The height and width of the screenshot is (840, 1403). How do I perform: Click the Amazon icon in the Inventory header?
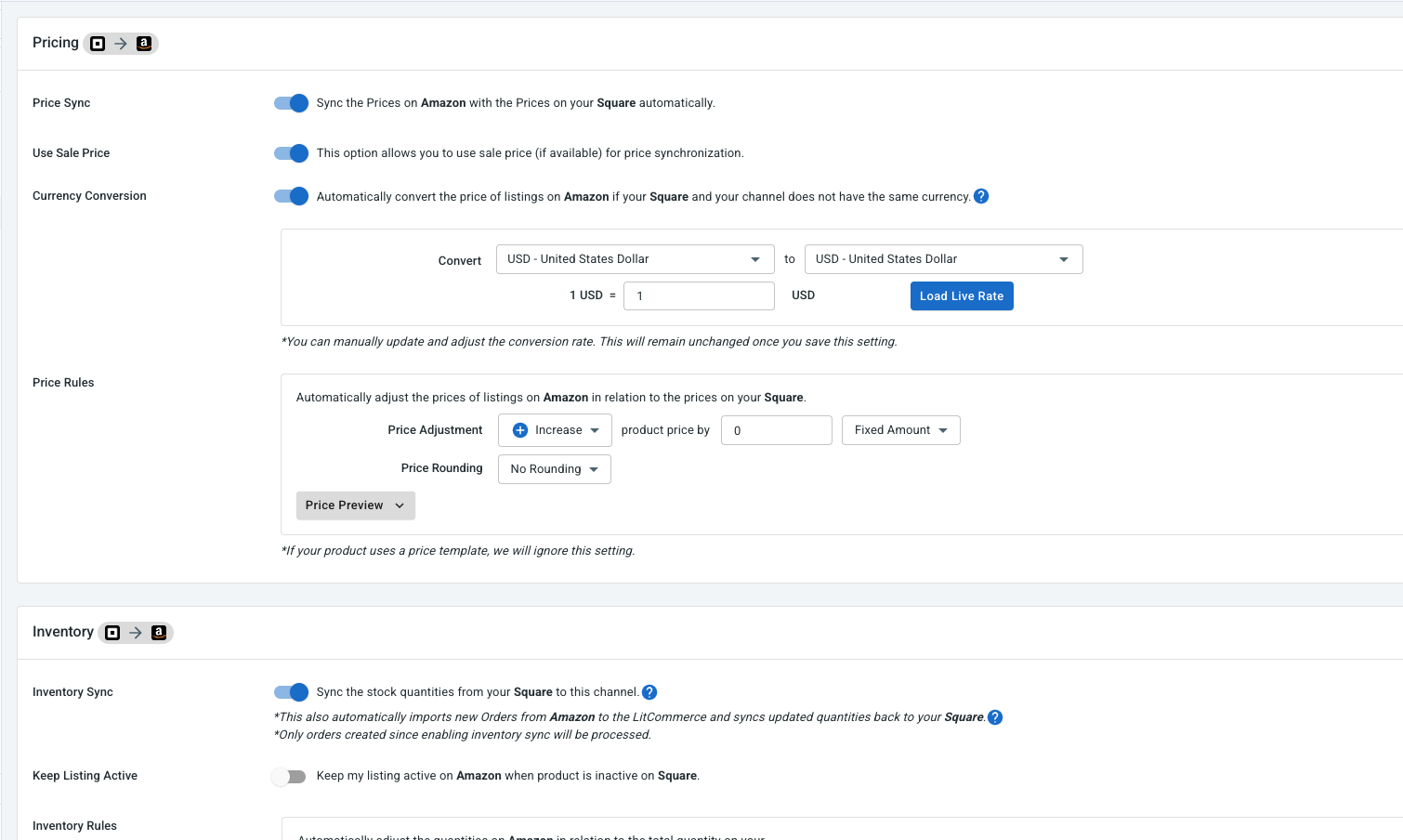click(159, 633)
